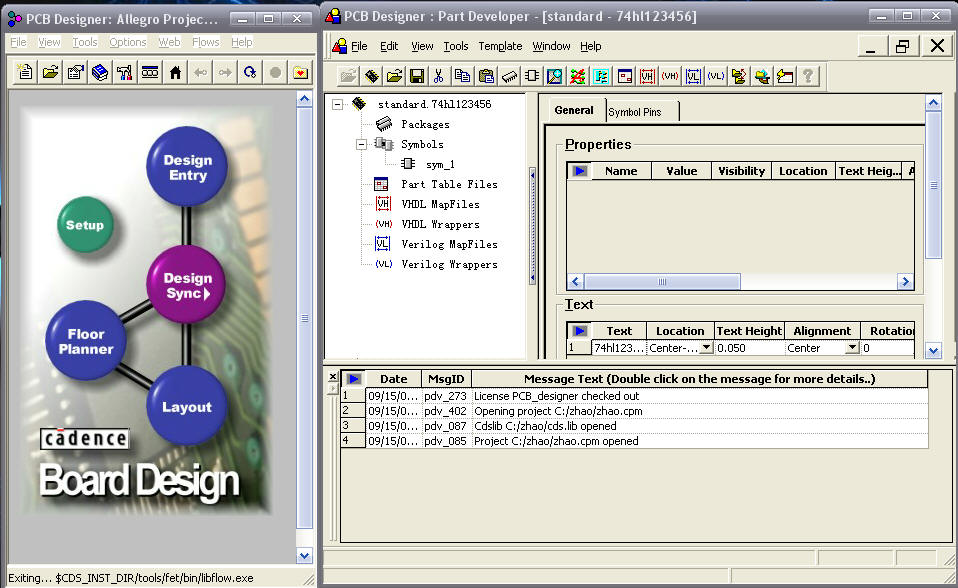Collapse the Symbols tree node
Image resolution: width=958 pixels, height=588 pixels.
(x=361, y=144)
